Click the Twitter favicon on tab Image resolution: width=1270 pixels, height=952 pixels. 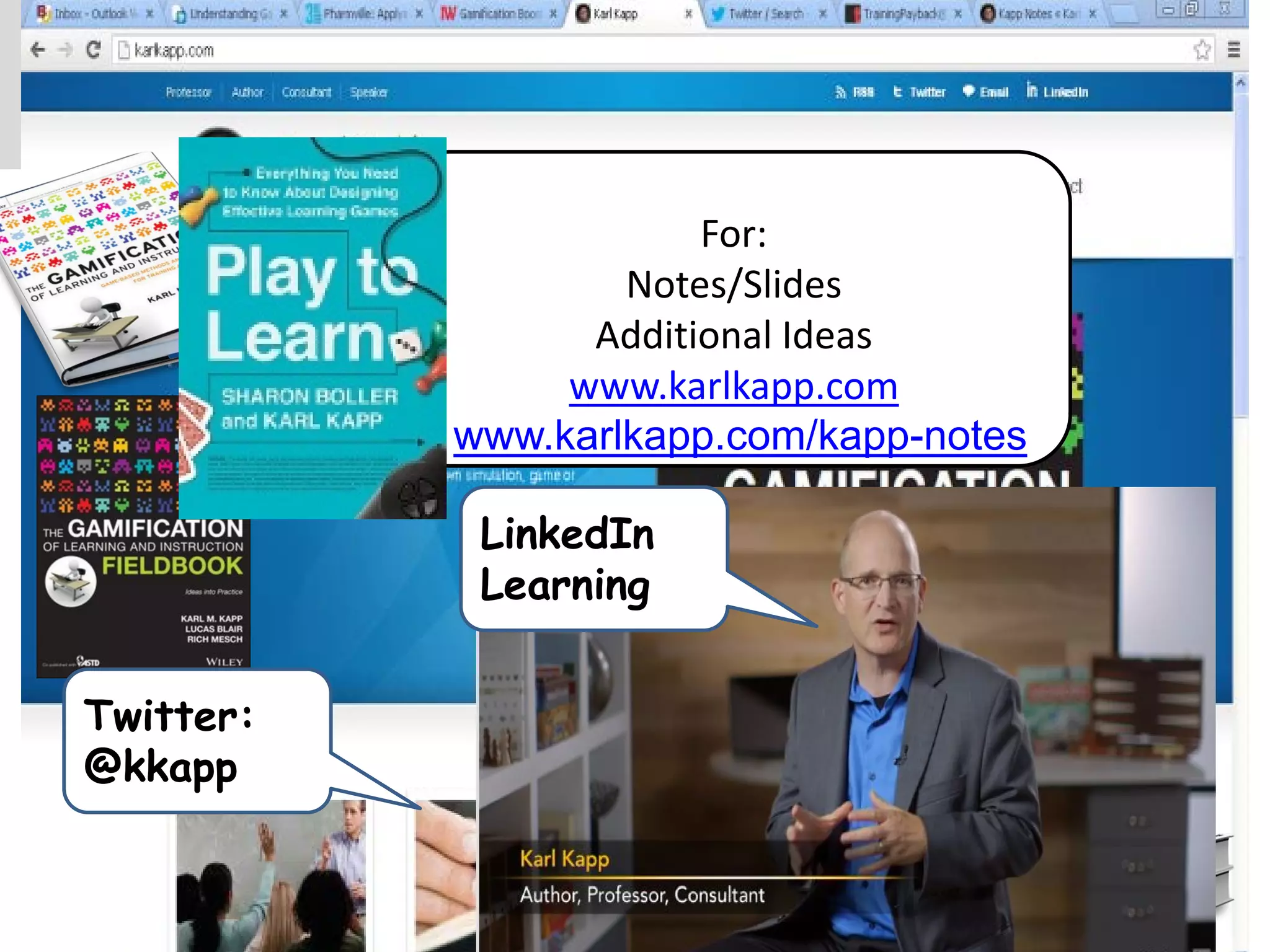tap(717, 14)
